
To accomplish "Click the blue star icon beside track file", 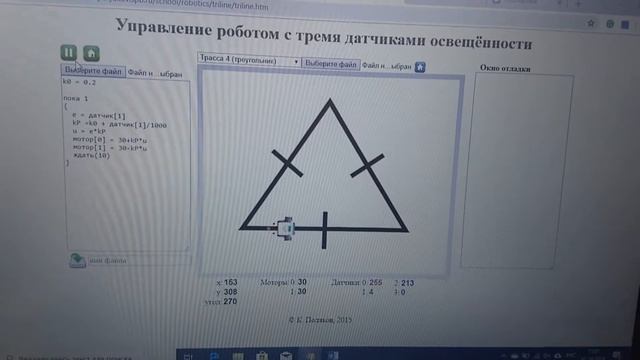I will pyautogui.click(x=420, y=67).
